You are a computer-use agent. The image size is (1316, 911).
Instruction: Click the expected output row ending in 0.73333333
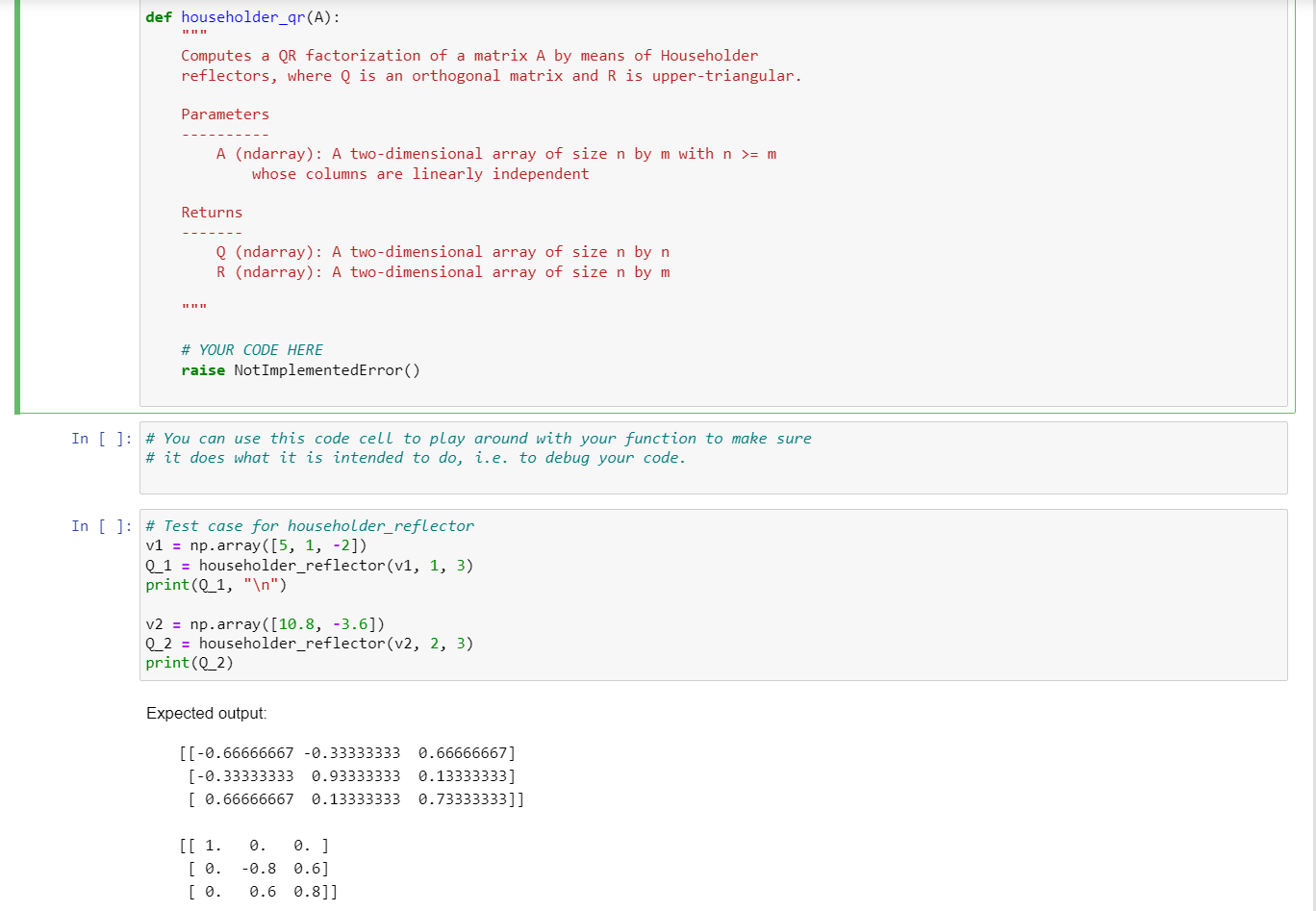pyautogui.click(x=357, y=799)
